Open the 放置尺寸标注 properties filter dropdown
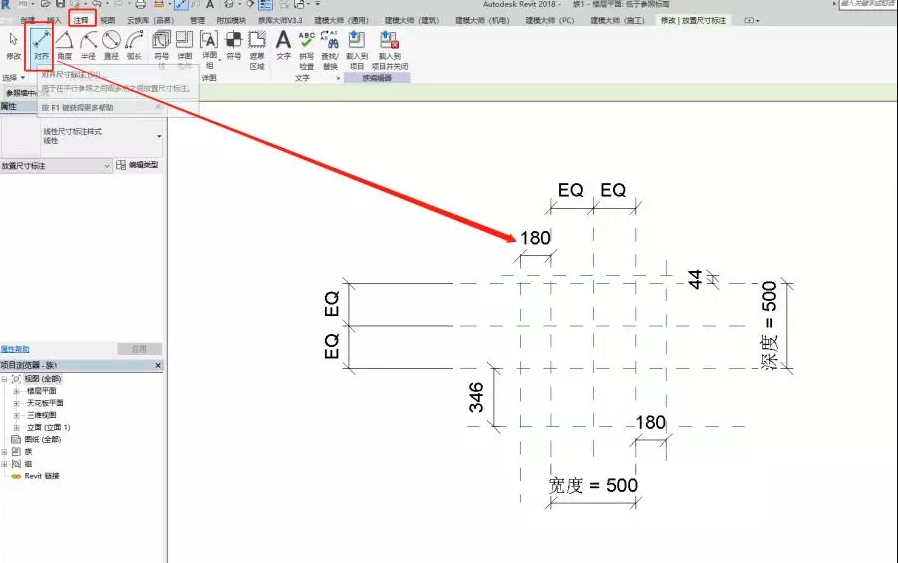Image resolution: width=898 pixels, height=563 pixels. coord(56,166)
